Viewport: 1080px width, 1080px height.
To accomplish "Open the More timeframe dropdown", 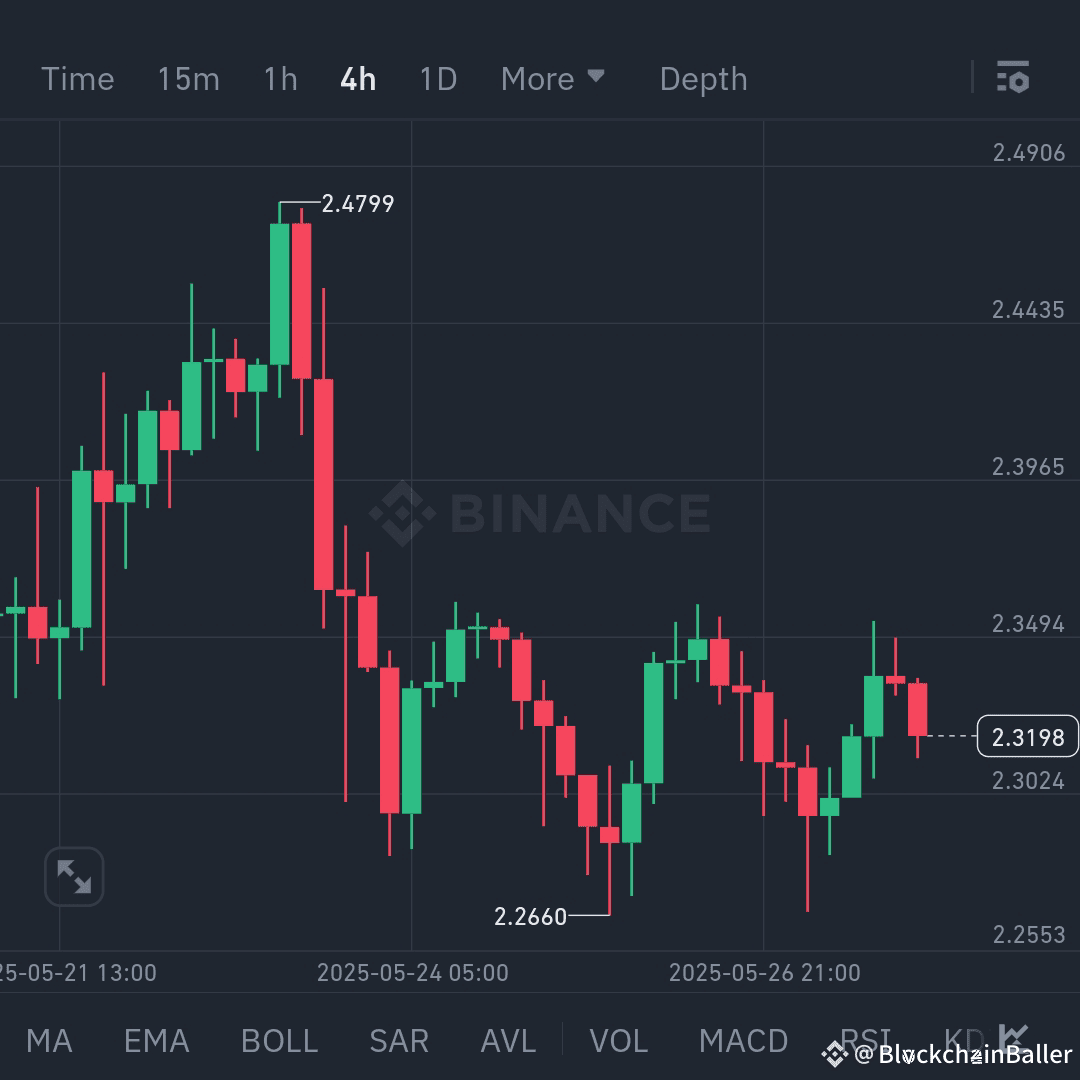I will click(x=554, y=79).
